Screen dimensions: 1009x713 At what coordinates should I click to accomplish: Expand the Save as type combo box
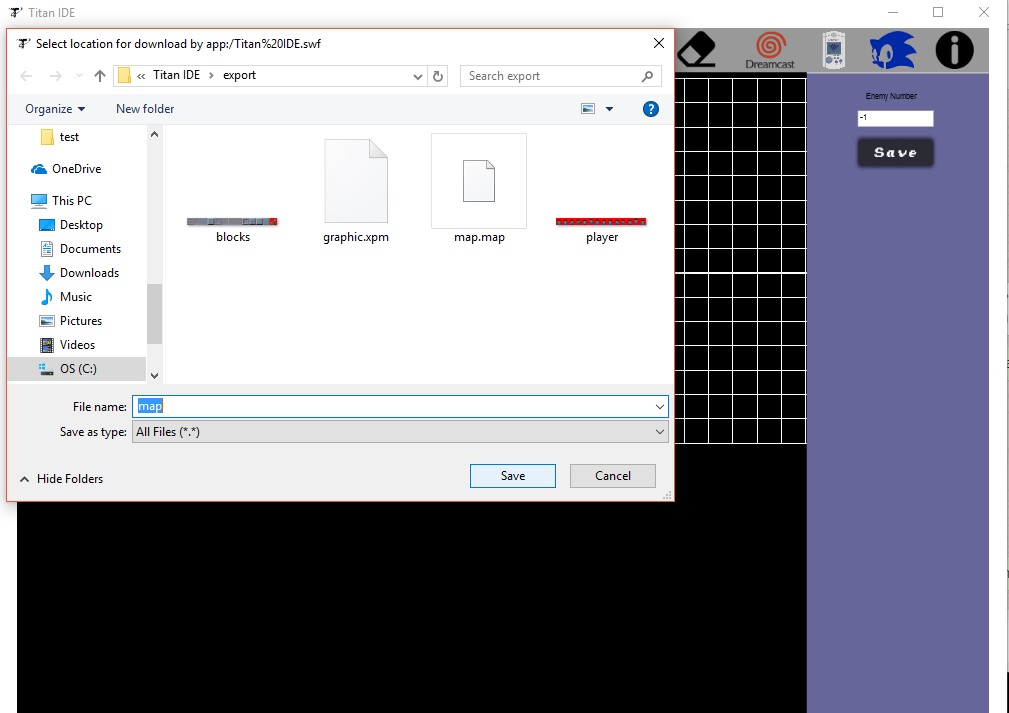click(x=400, y=432)
